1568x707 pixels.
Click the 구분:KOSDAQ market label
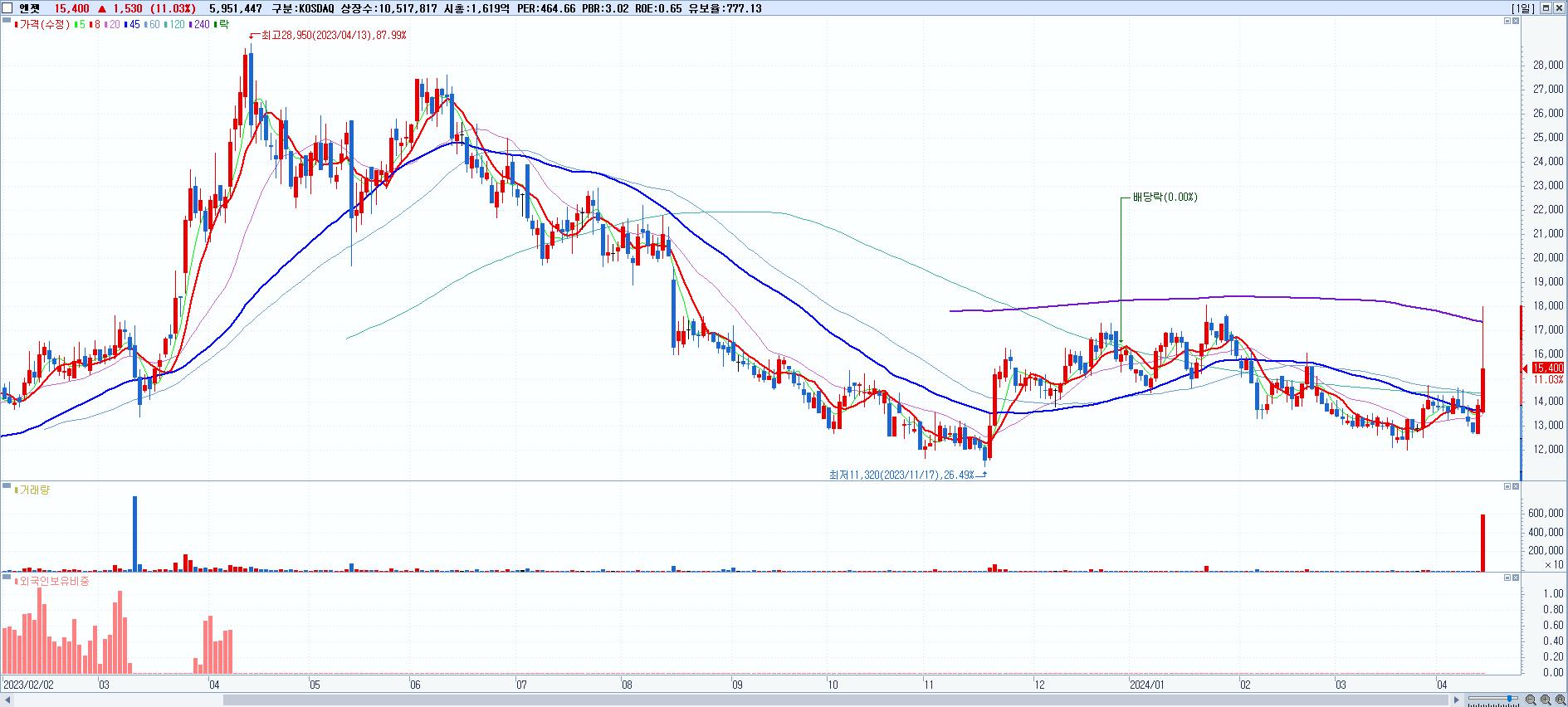302,8
